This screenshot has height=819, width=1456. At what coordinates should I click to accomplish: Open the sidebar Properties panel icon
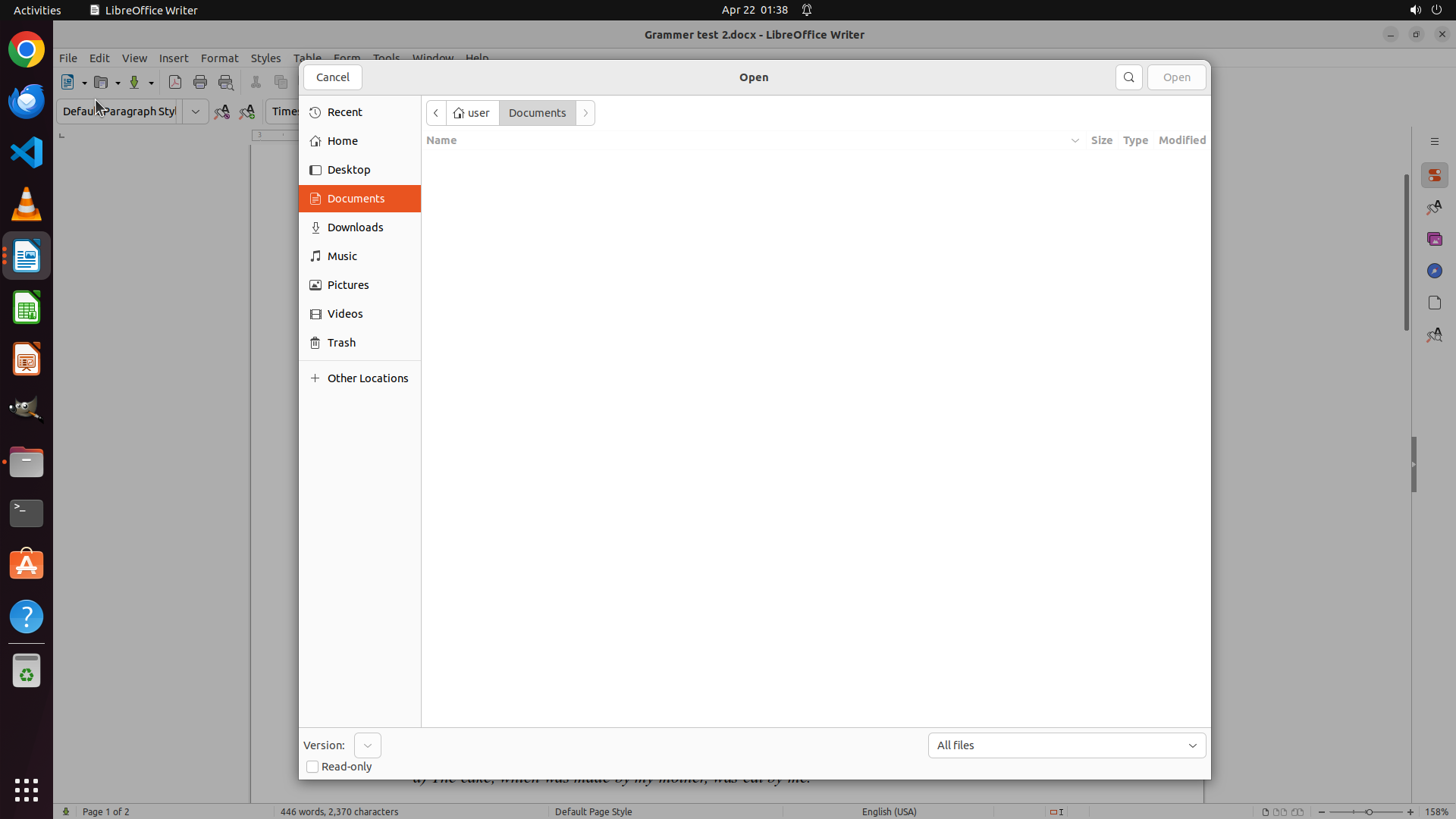(x=1434, y=175)
